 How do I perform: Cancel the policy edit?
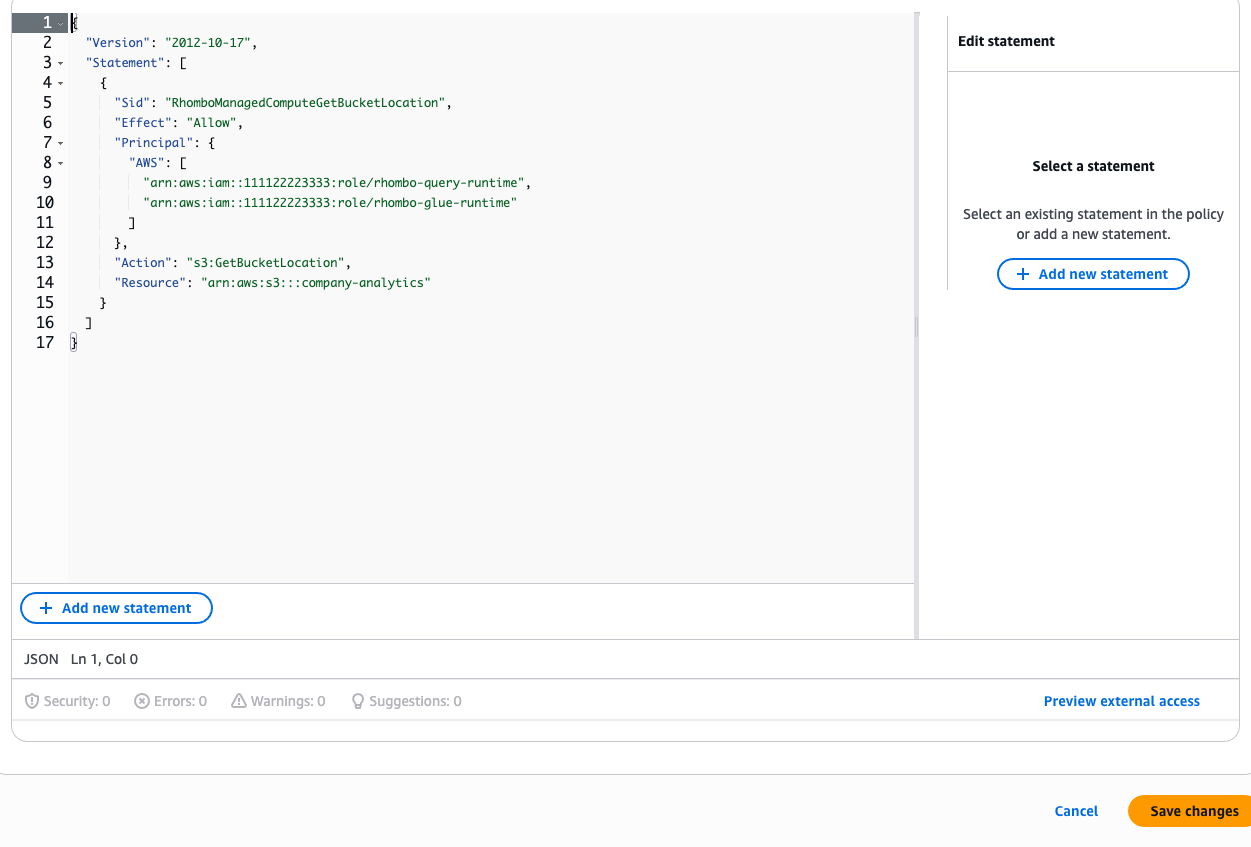[1076, 811]
